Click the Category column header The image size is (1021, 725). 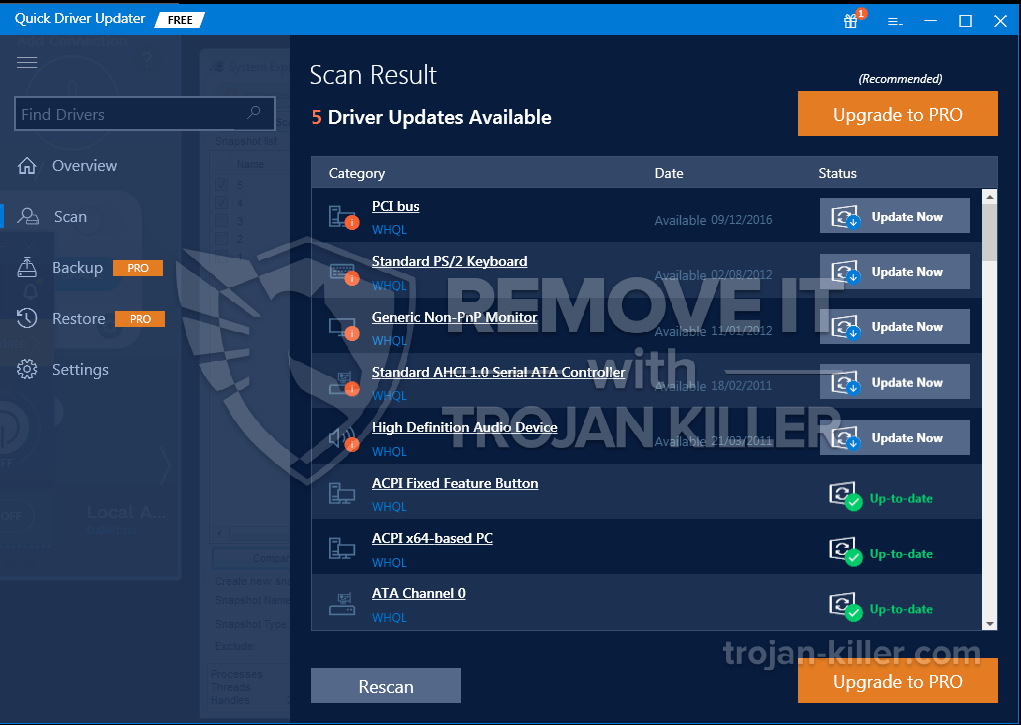tap(357, 173)
